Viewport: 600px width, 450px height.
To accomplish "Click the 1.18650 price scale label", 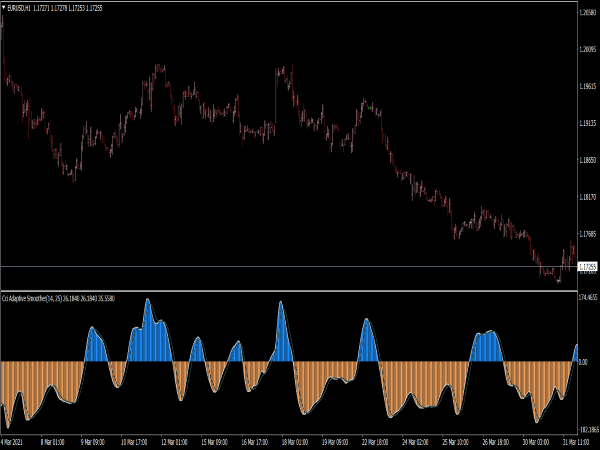I will pos(588,160).
